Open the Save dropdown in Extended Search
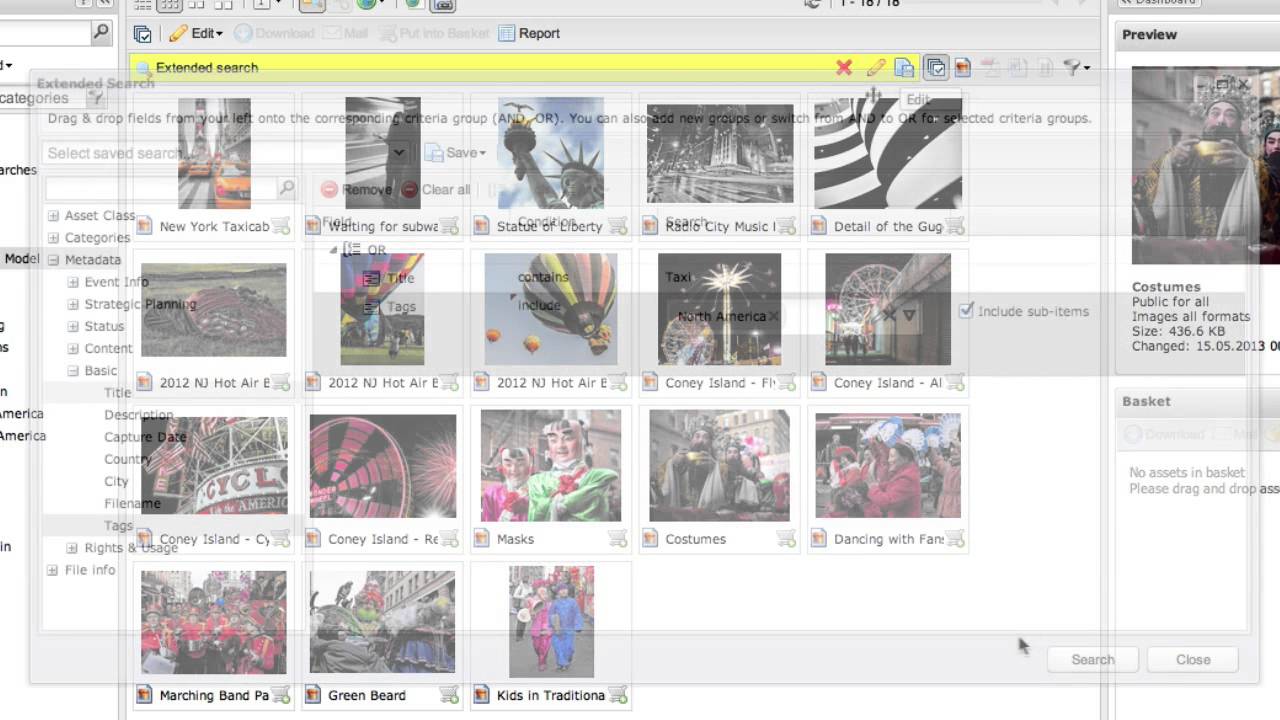1280x720 pixels. click(x=458, y=153)
